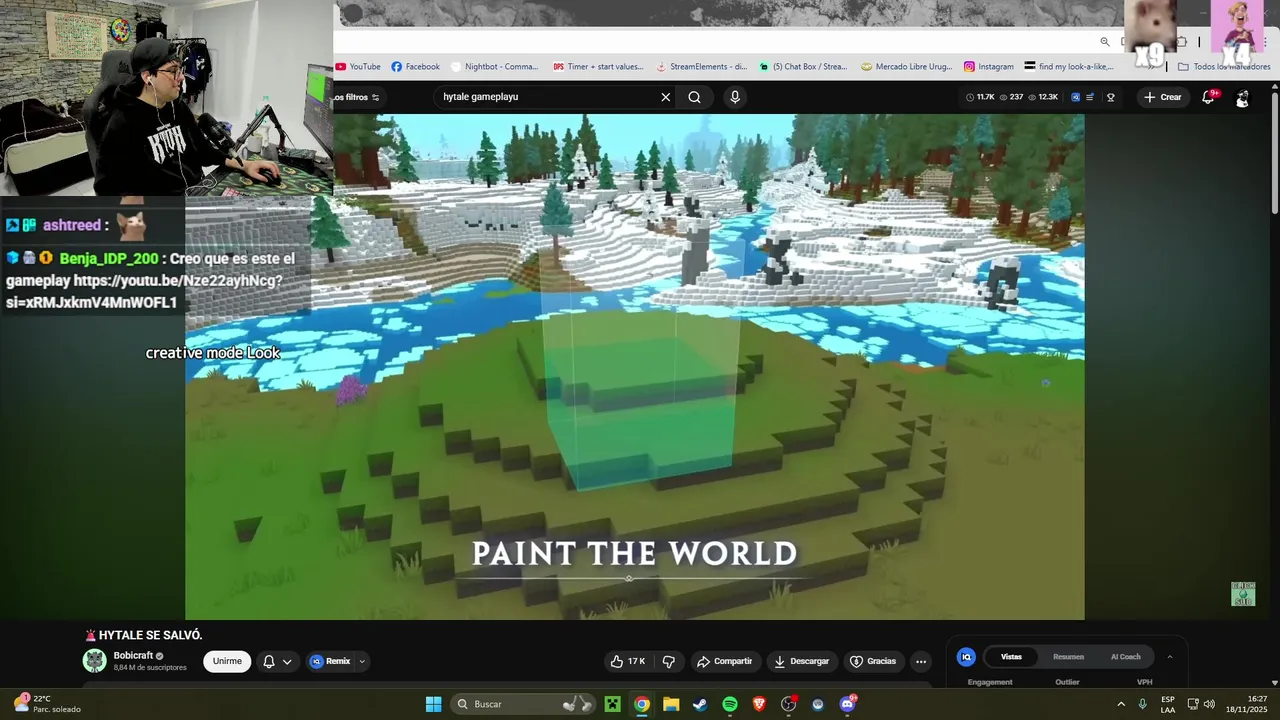Click the browser zoom magnifier icon

click(x=1105, y=42)
